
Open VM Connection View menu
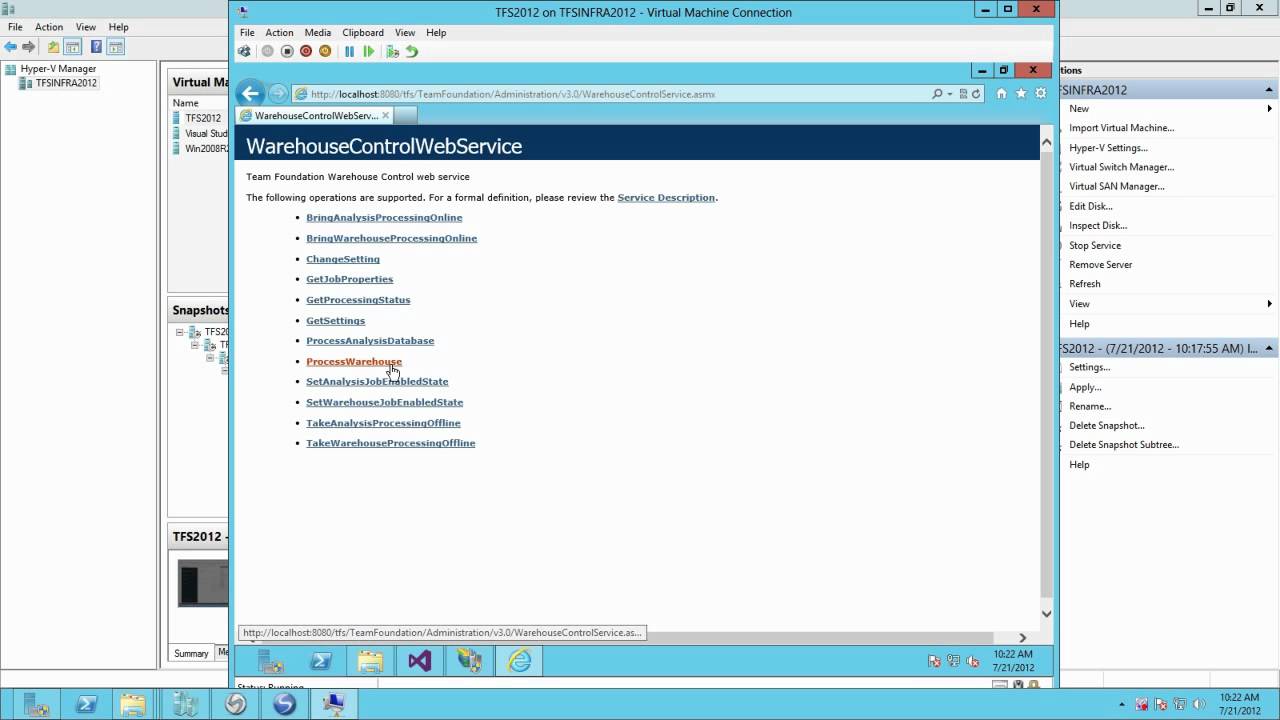[405, 32]
